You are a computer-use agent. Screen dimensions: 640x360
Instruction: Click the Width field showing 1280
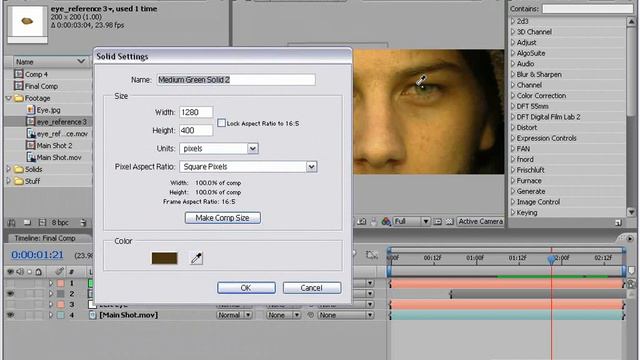click(196, 112)
